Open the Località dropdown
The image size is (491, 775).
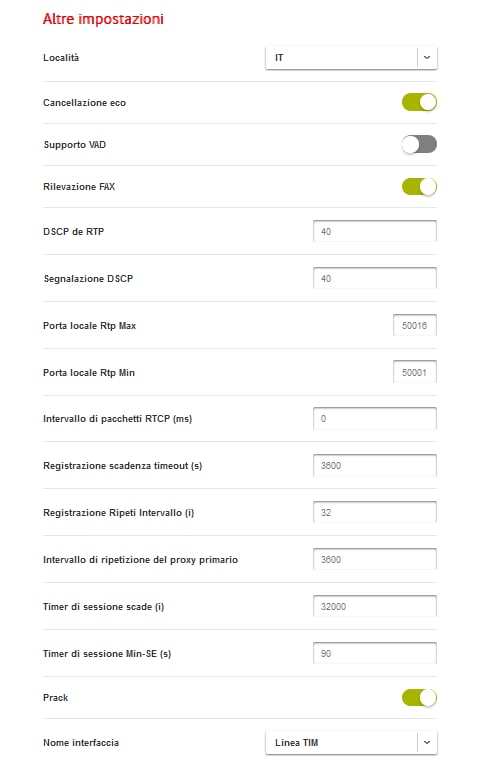coord(351,58)
